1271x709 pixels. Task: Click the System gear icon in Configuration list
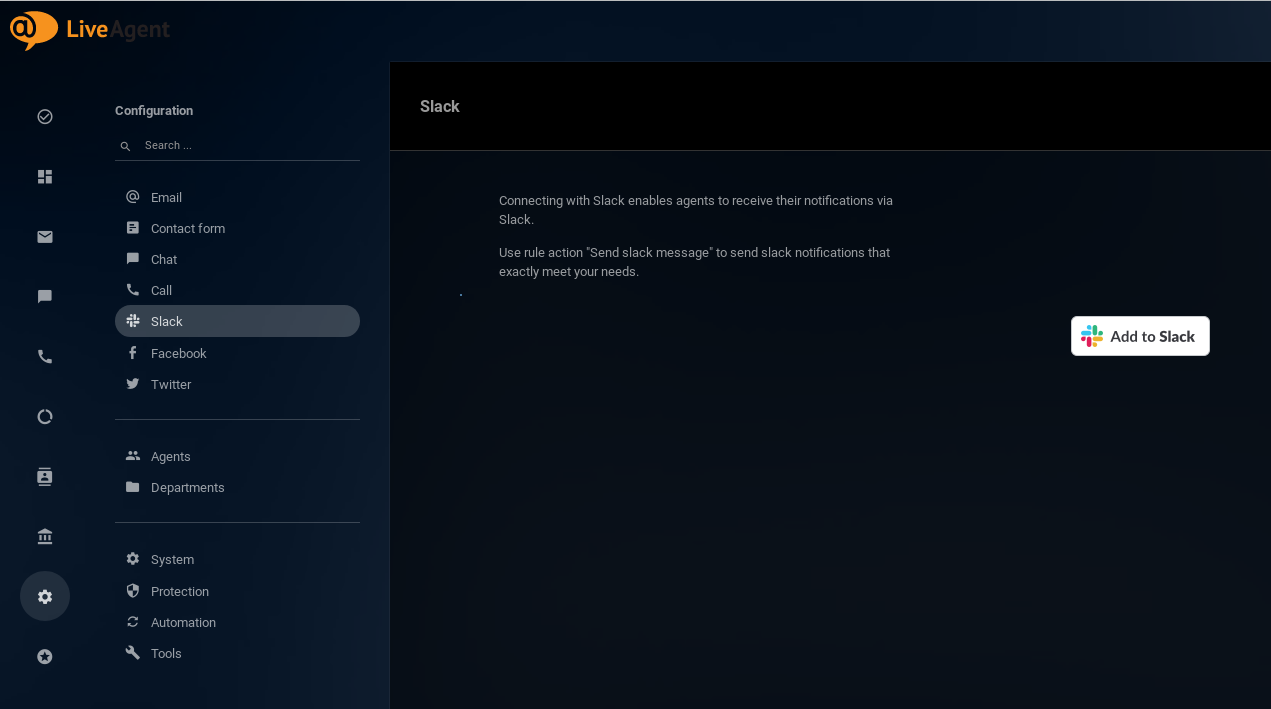click(x=133, y=559)
